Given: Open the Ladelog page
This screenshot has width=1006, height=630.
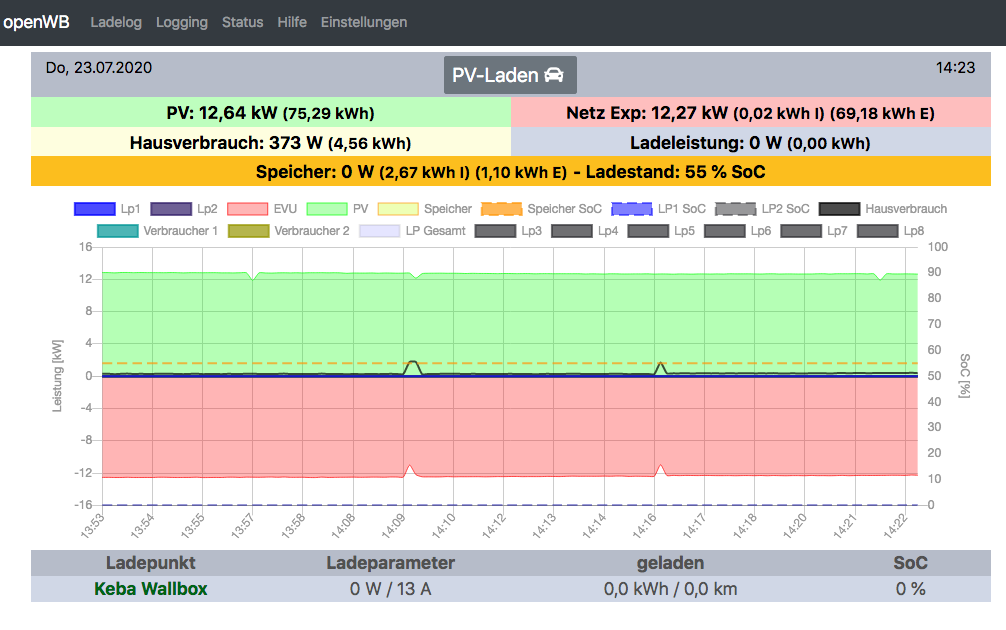Looking at the screenshot, I should [x=116, y=22].
